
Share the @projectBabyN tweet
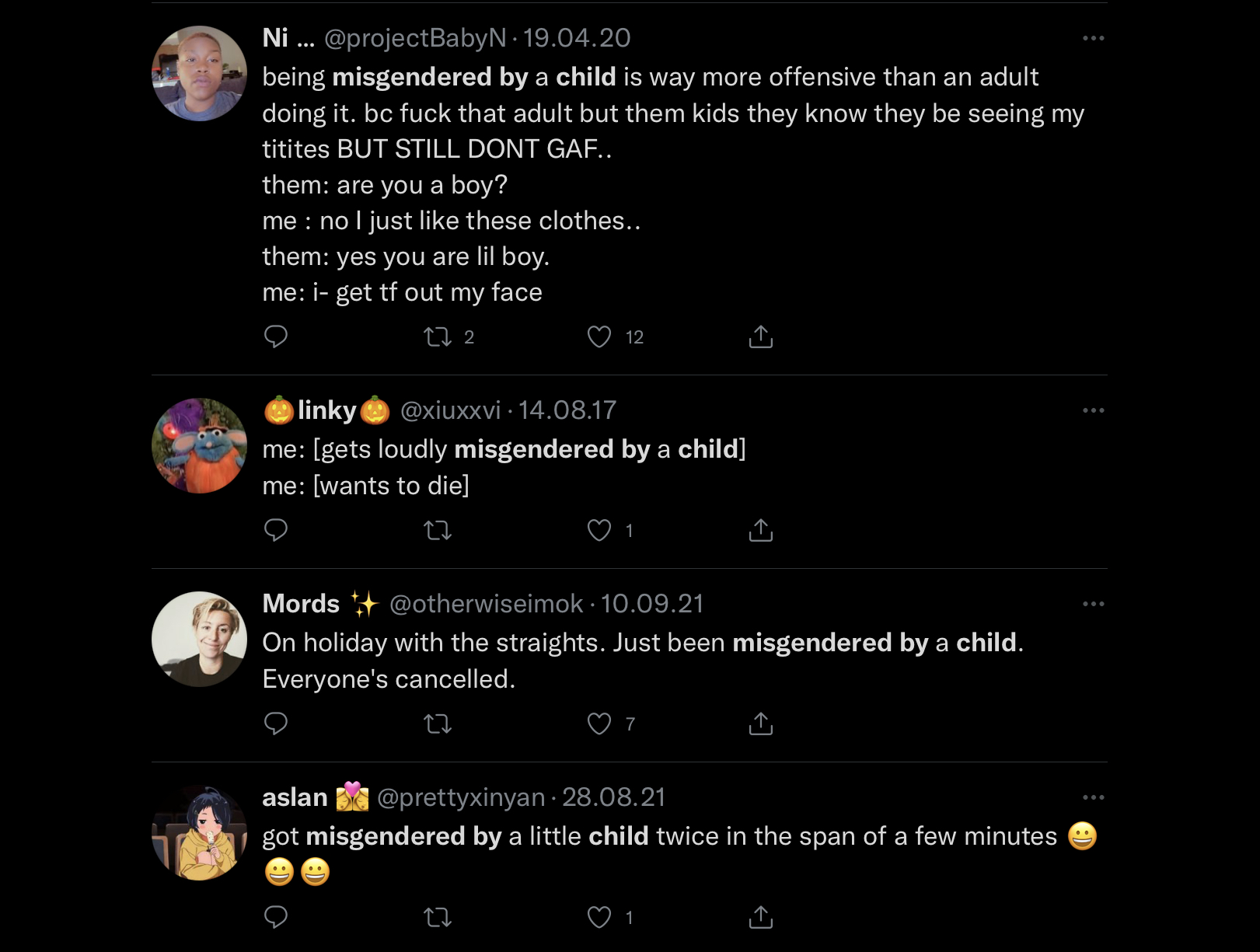(x=761, y=337)
